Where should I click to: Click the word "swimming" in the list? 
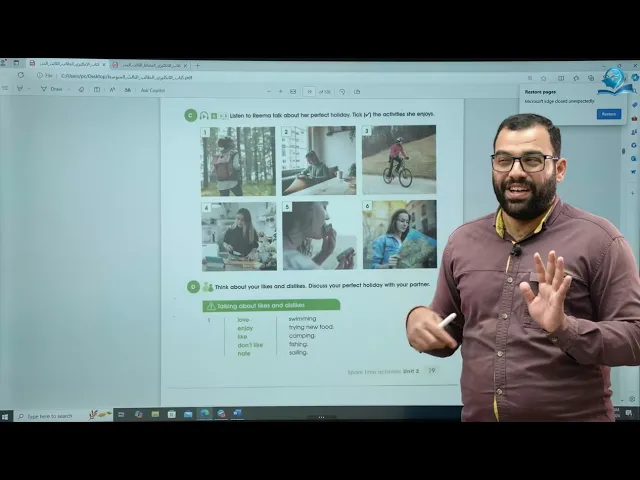point(302,318)
